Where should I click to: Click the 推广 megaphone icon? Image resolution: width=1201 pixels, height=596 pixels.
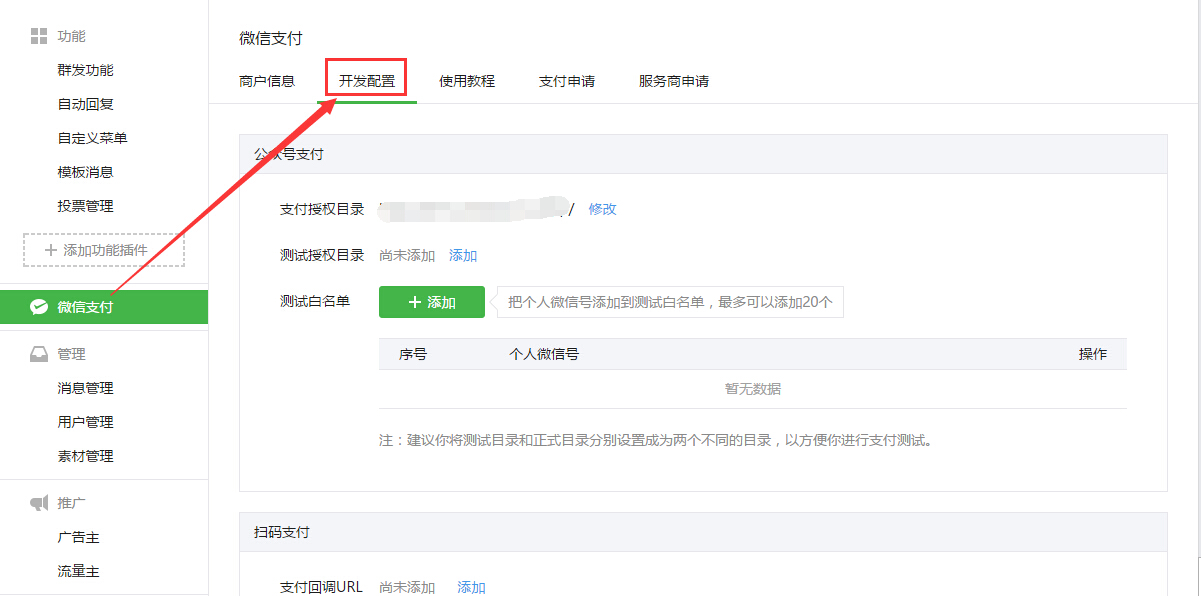(39, 503)
